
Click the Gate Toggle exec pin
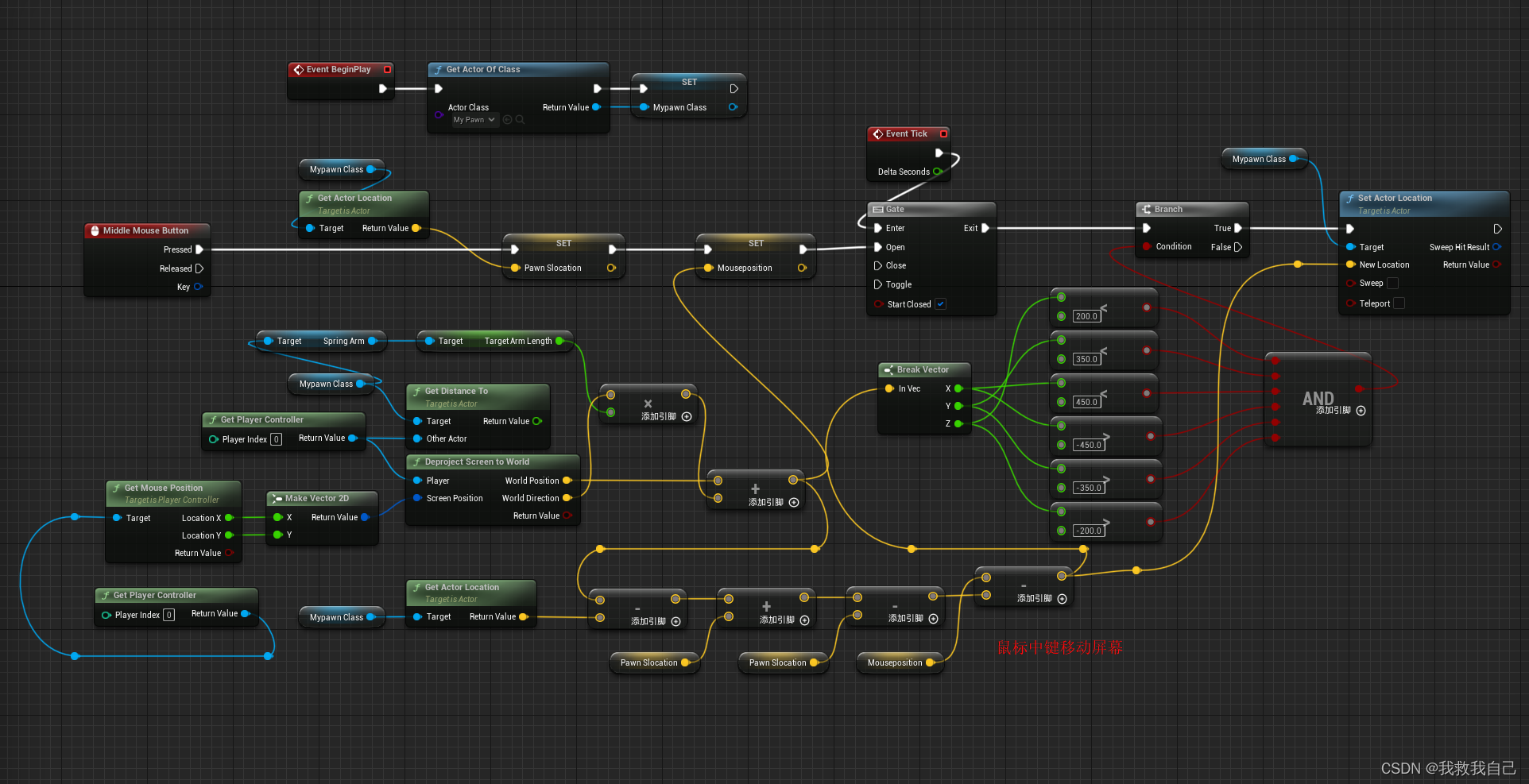point(878,284)
